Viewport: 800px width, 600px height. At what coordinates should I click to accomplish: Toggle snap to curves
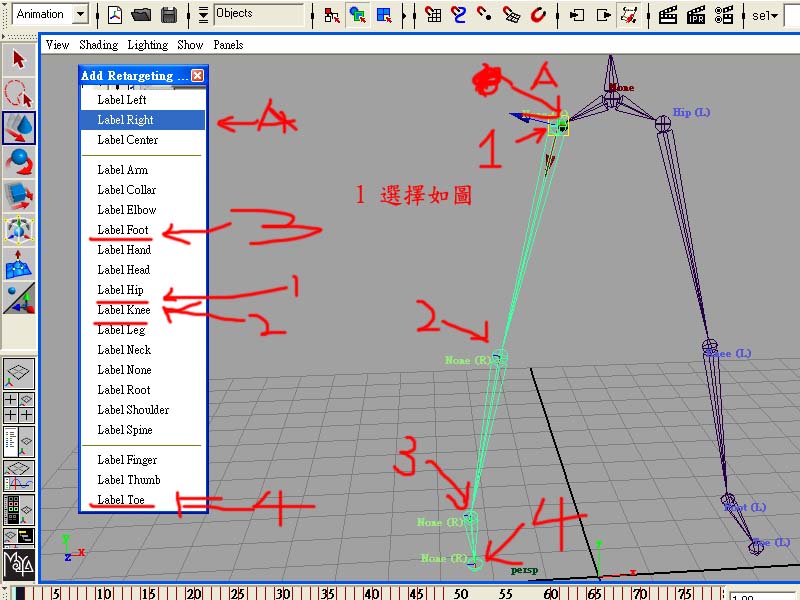click(x=459, y=15)
